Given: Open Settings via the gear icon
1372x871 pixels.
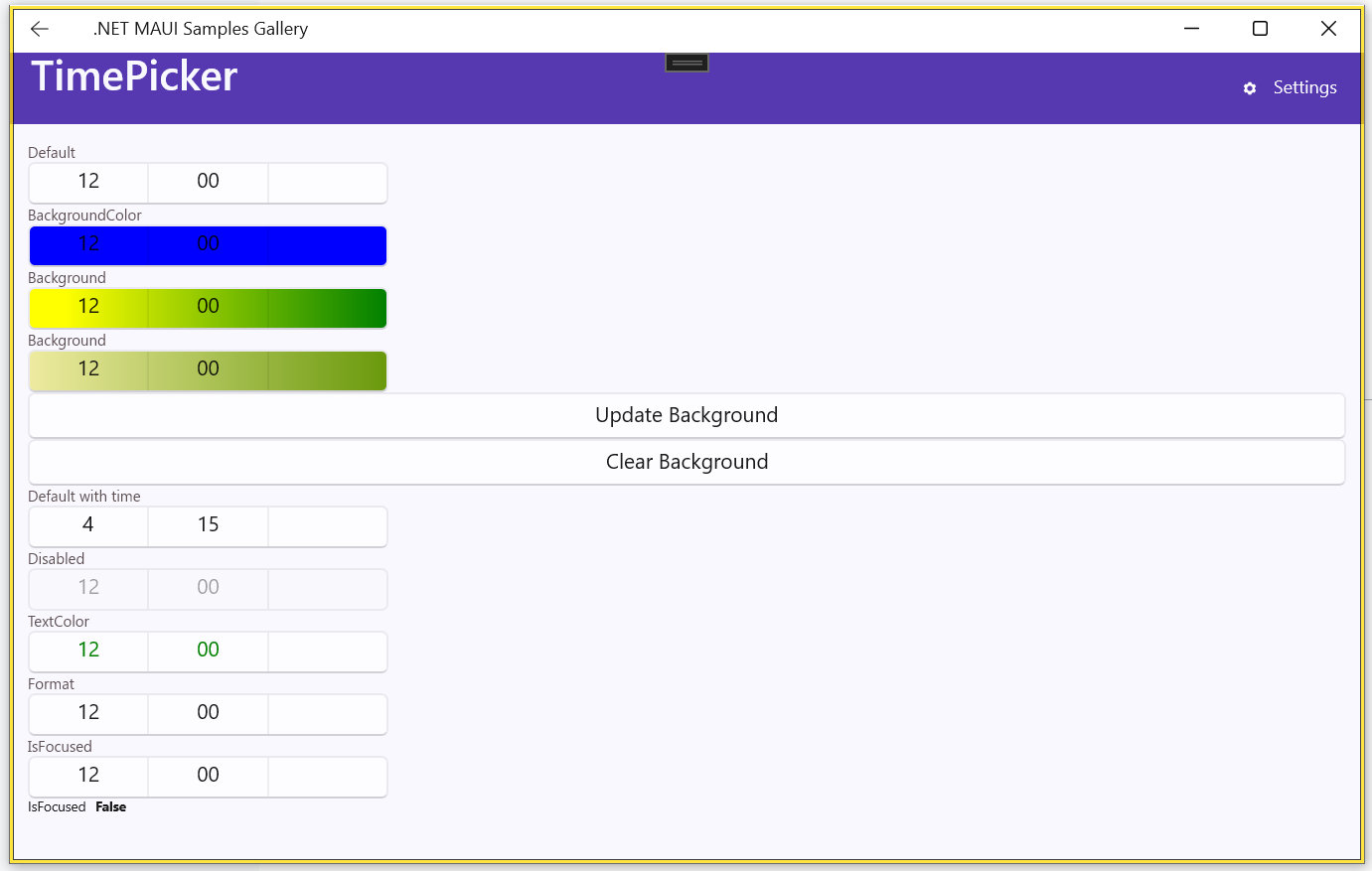Looking at the screenshot, I should click(x=1250, y=88).
